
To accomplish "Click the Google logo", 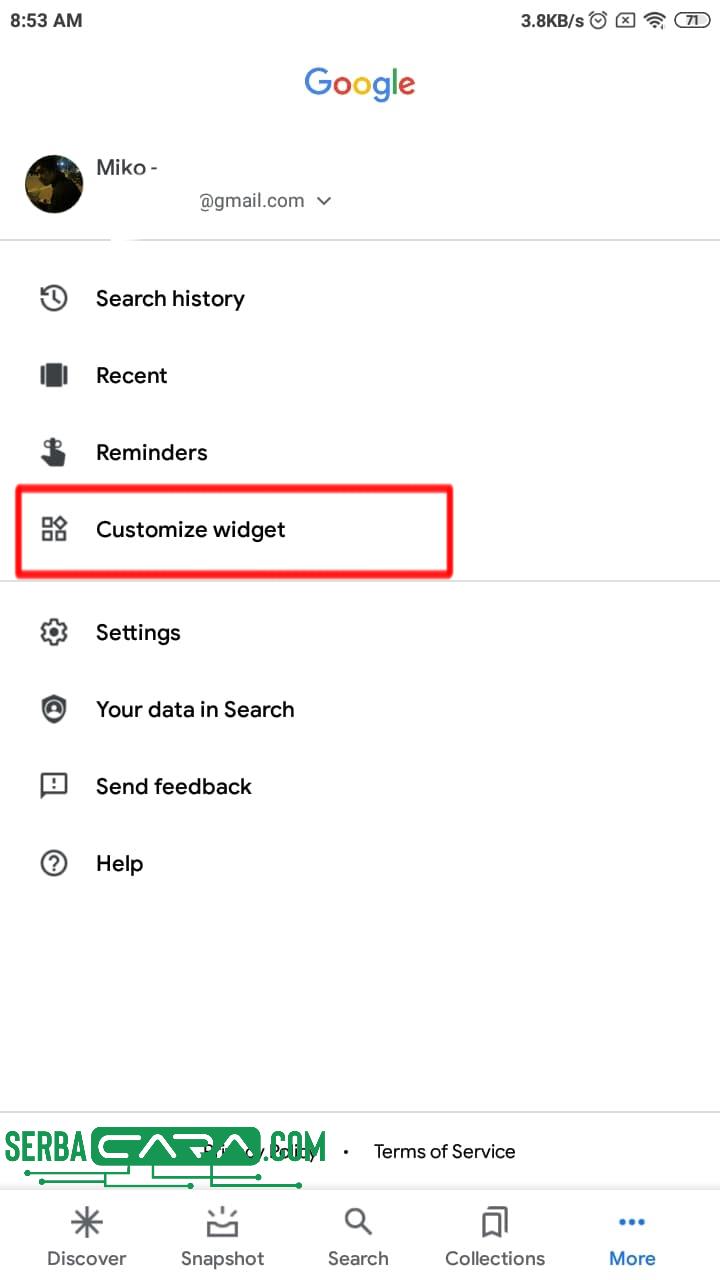I will pyautogui.click(x=360, y=84).
